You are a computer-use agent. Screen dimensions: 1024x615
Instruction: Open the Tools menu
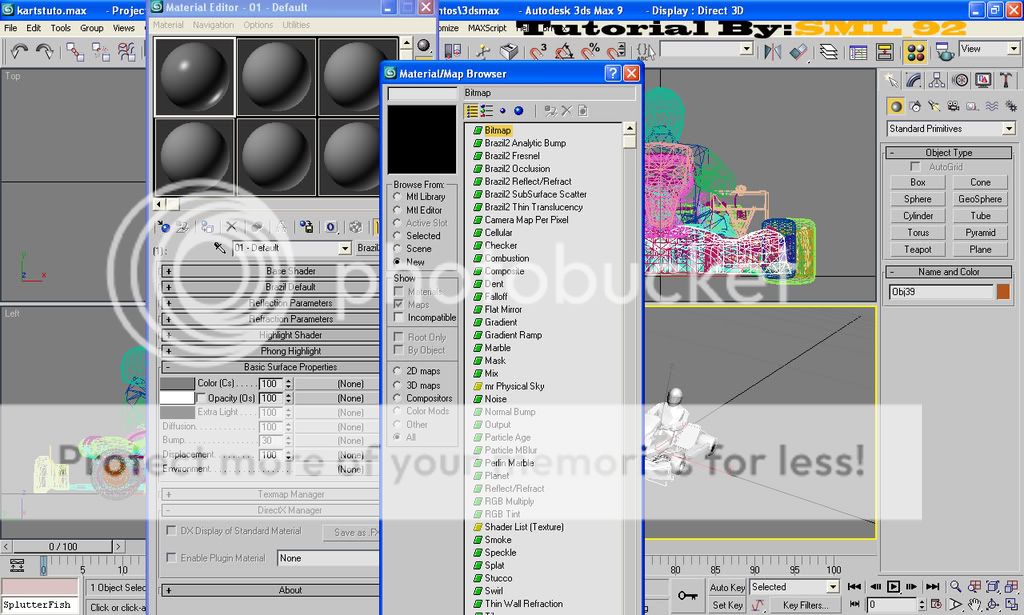click(60, 28)
